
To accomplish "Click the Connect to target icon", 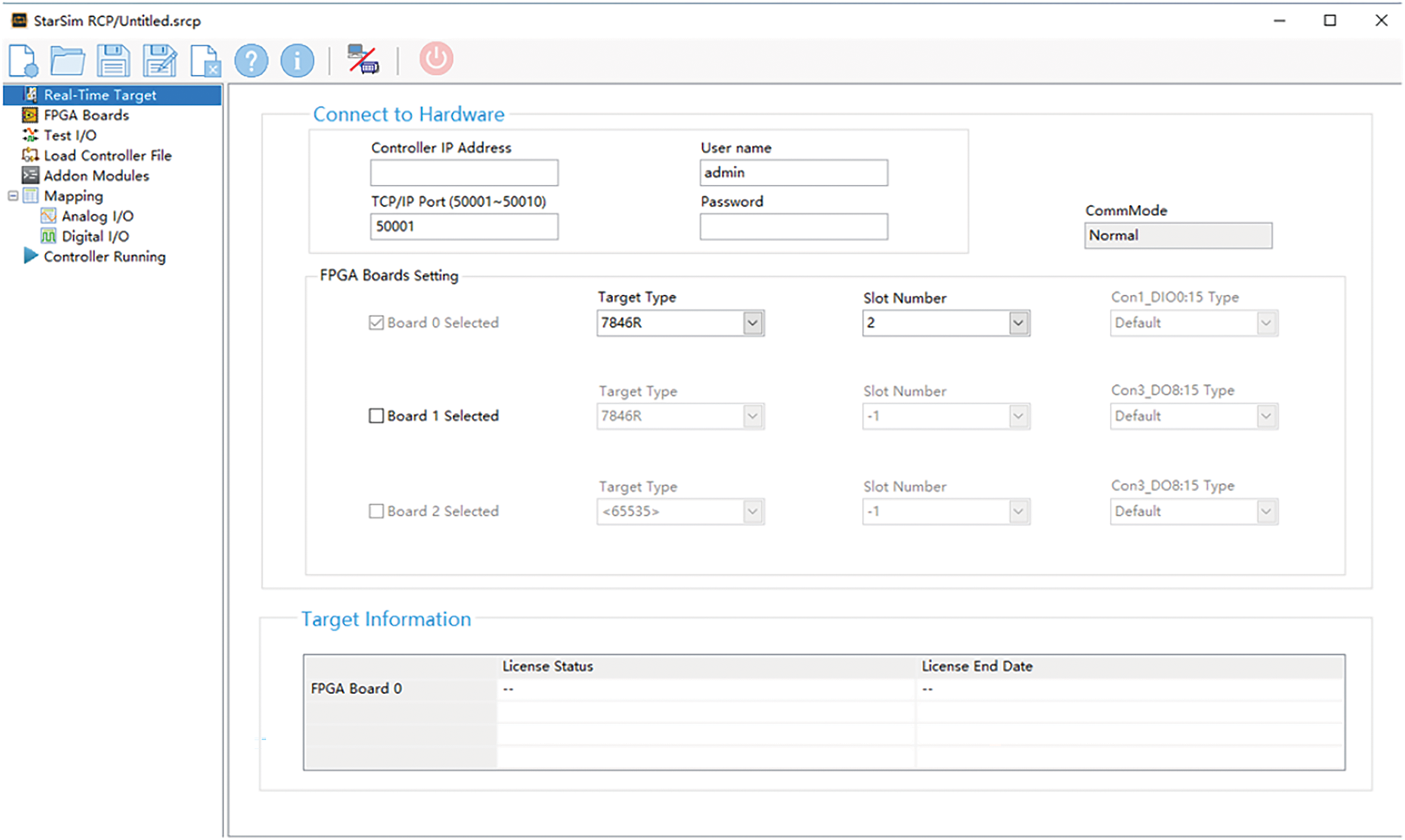I will [363, 60].
